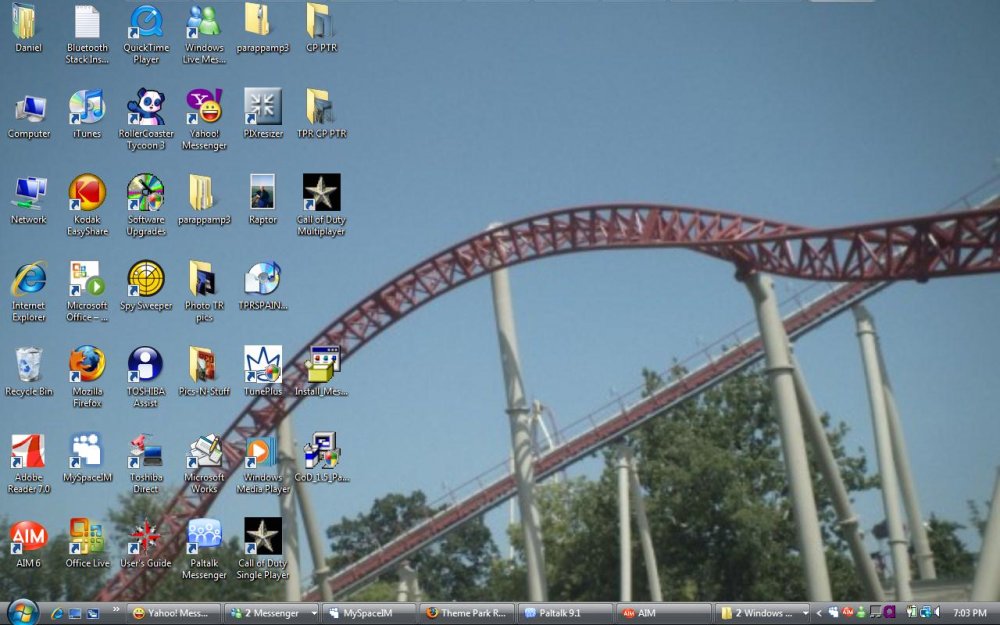Switch to the Paltalk 9.1 taskbar window
The height and width of the screenshot is (625, 1000).
pos(566,613)
